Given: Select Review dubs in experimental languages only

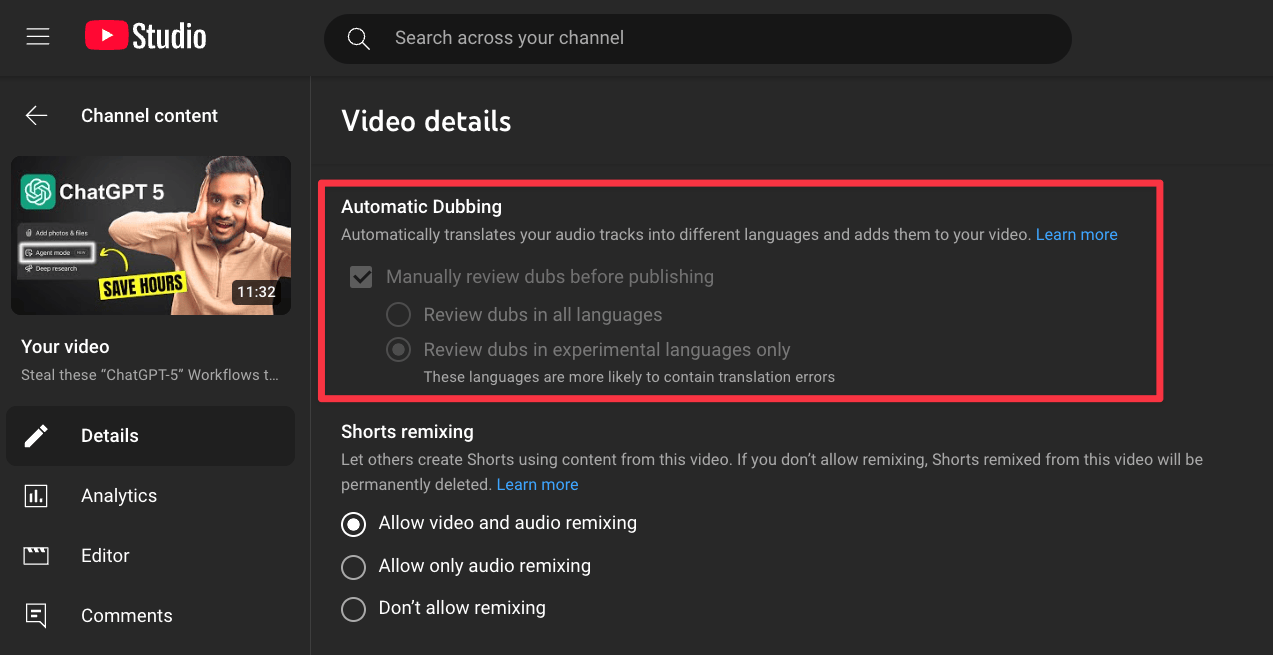Looking at the screenshot, I should tap(399, 350).
